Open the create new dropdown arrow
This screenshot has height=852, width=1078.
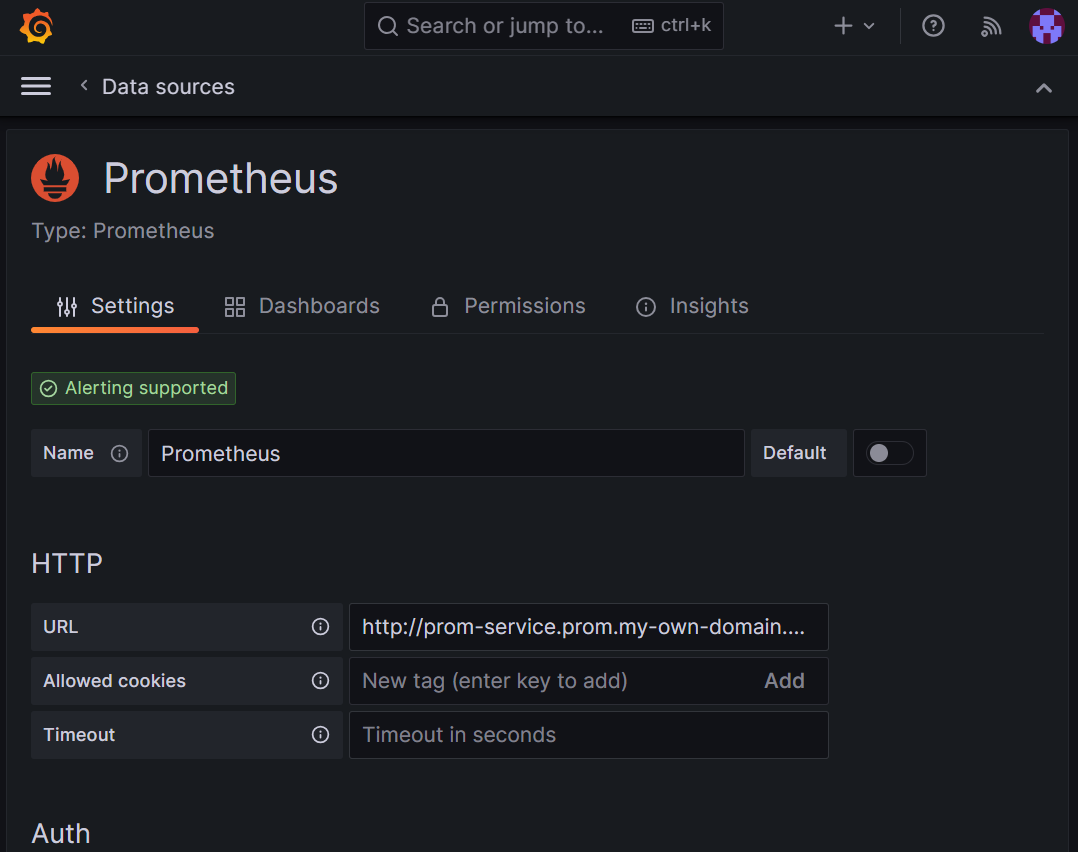pyautogui.click(x=868, y=25)
